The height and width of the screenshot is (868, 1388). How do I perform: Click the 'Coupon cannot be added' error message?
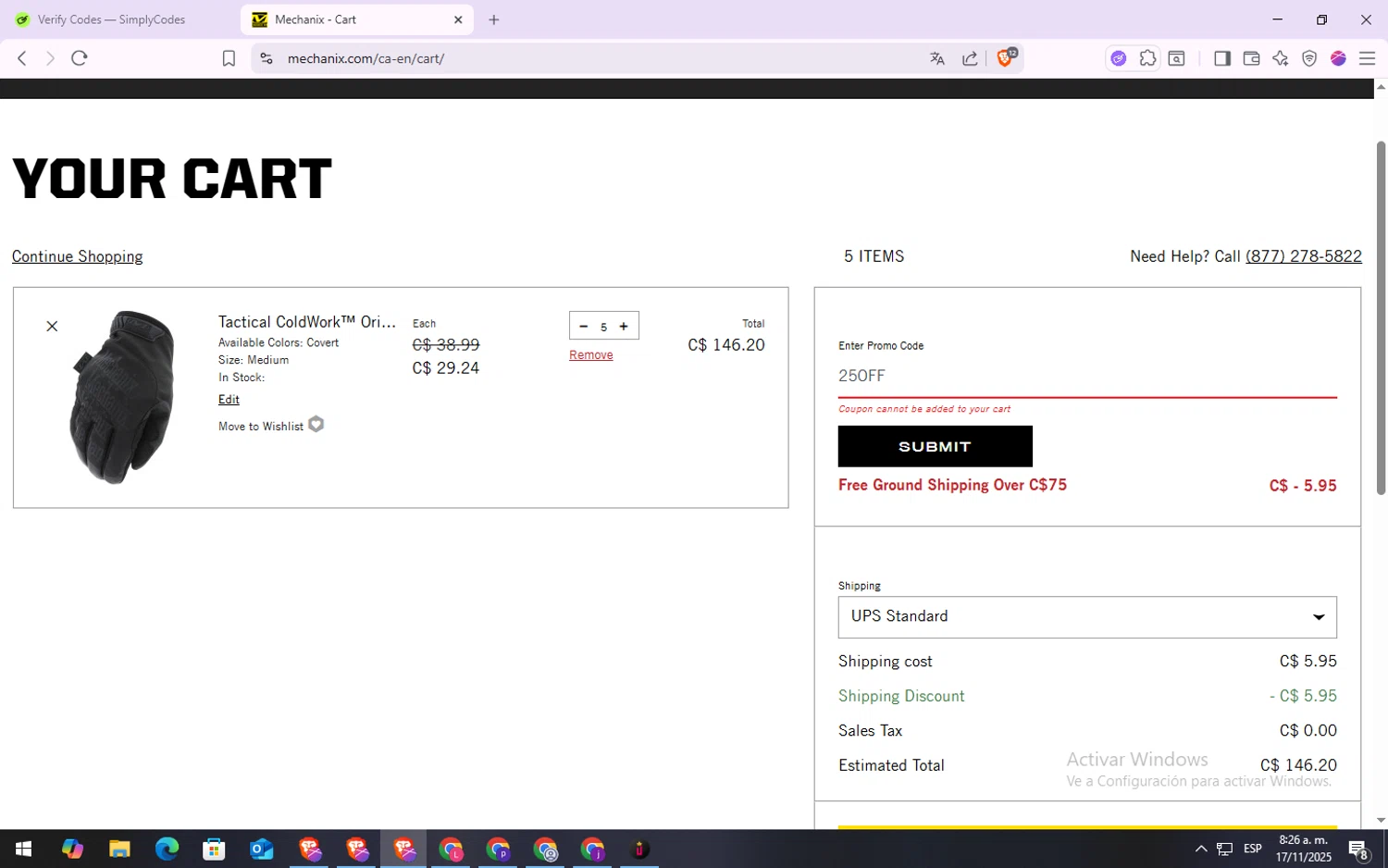click(924, 409)
